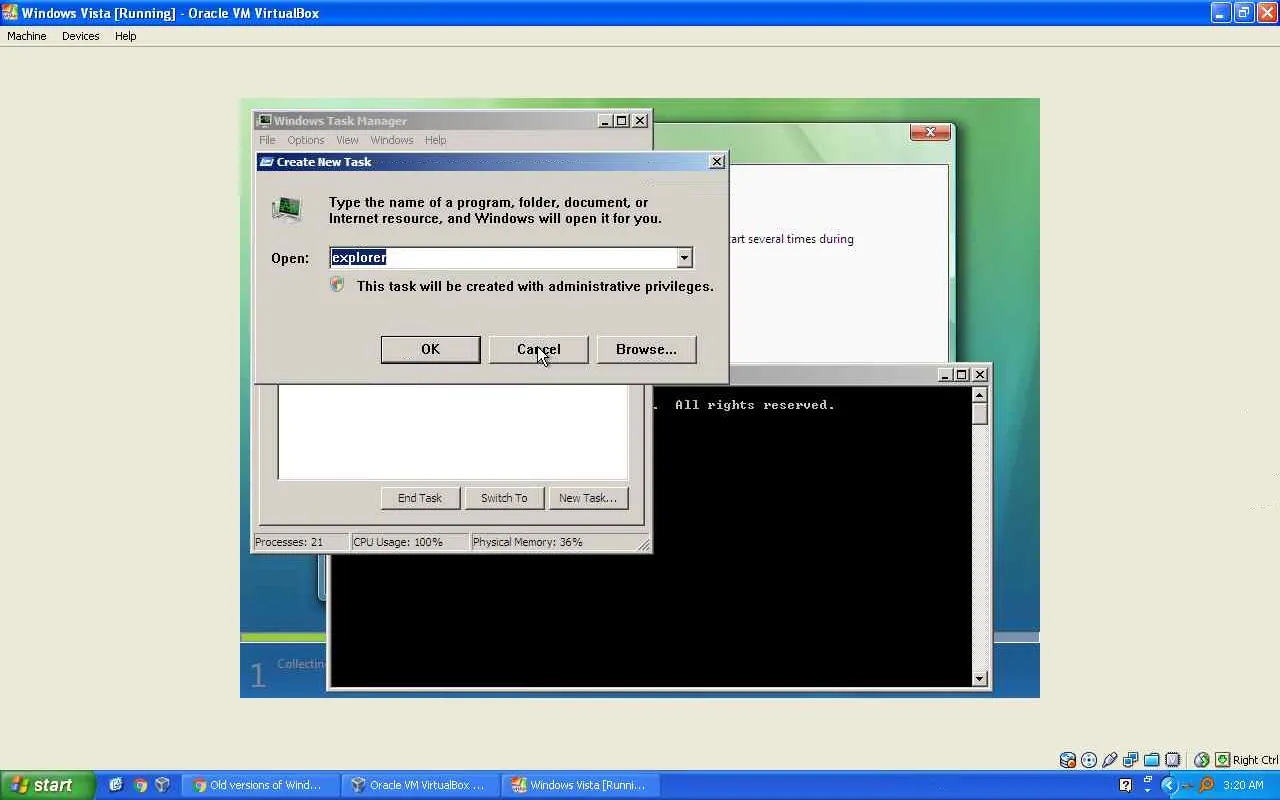
Task: Click the 'CPU Usage: 100%' status text
Action: coord(398,542)
